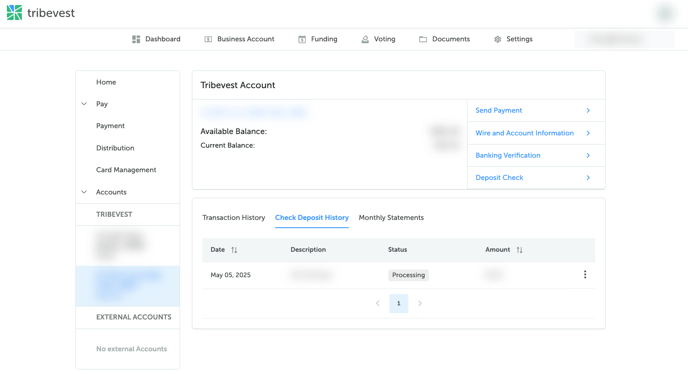Click the Banking Verification chevron arrow
The width and height of the screenshot is (688, 374).
point(588,155)
